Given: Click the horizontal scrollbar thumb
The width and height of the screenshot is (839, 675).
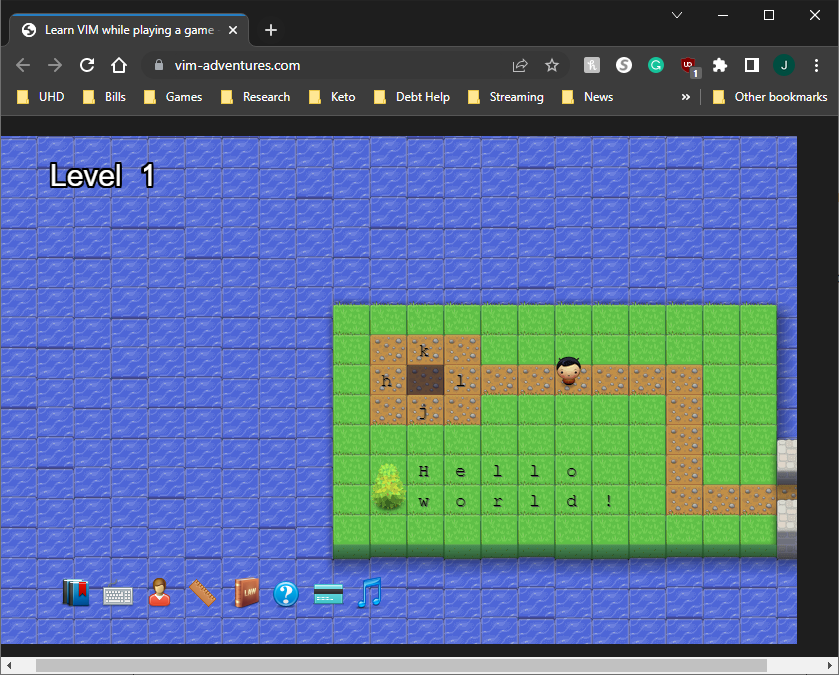Looking at the screenshot, I should (401, 665).
